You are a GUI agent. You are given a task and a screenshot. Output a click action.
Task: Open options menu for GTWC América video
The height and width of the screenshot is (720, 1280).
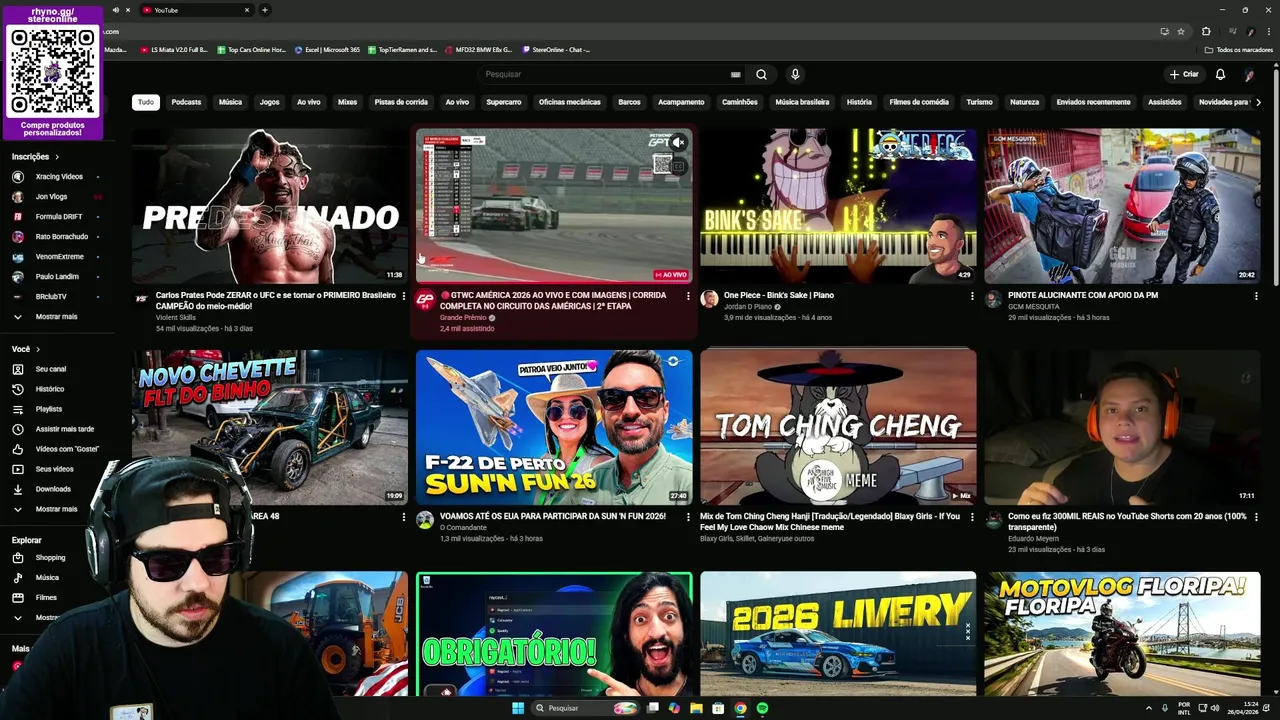click(688, 296)
